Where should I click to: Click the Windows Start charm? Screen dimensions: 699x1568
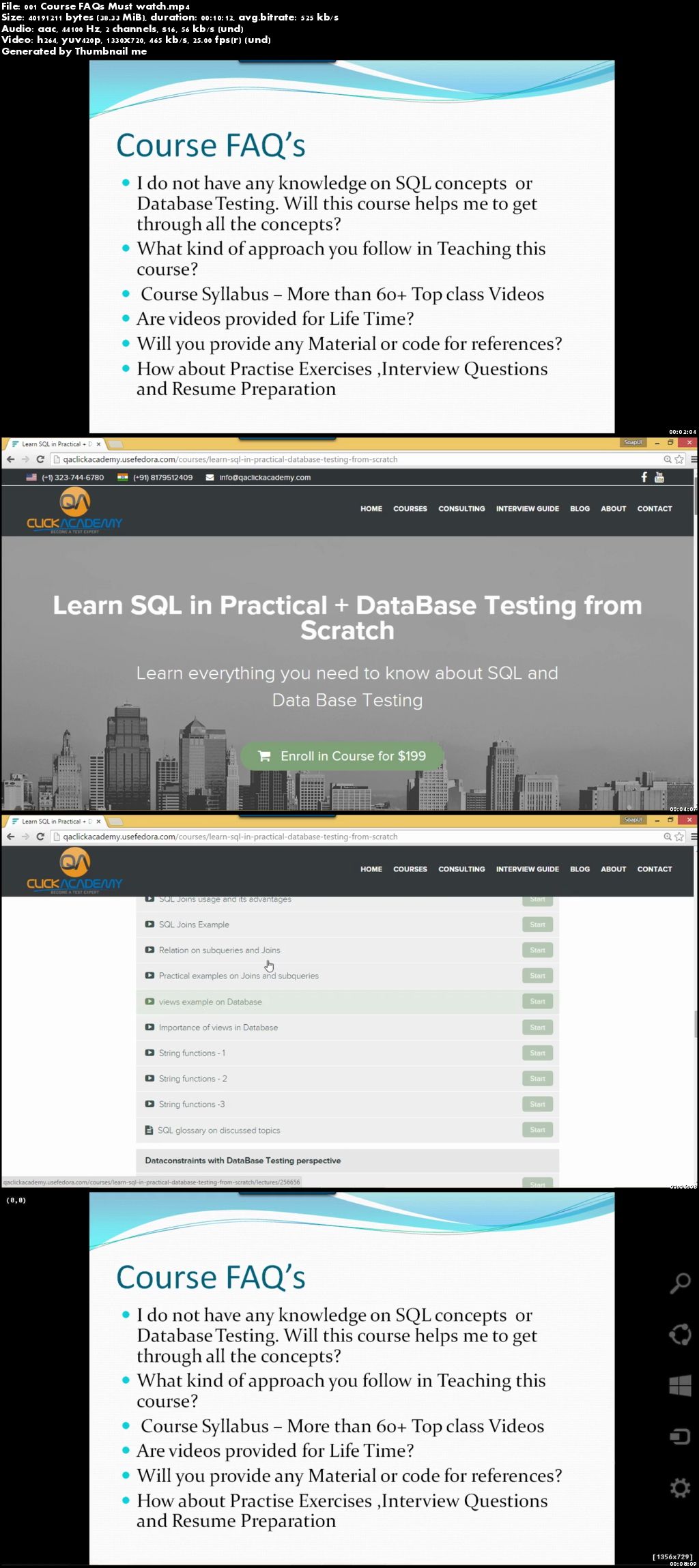(x=680, y=1385)
